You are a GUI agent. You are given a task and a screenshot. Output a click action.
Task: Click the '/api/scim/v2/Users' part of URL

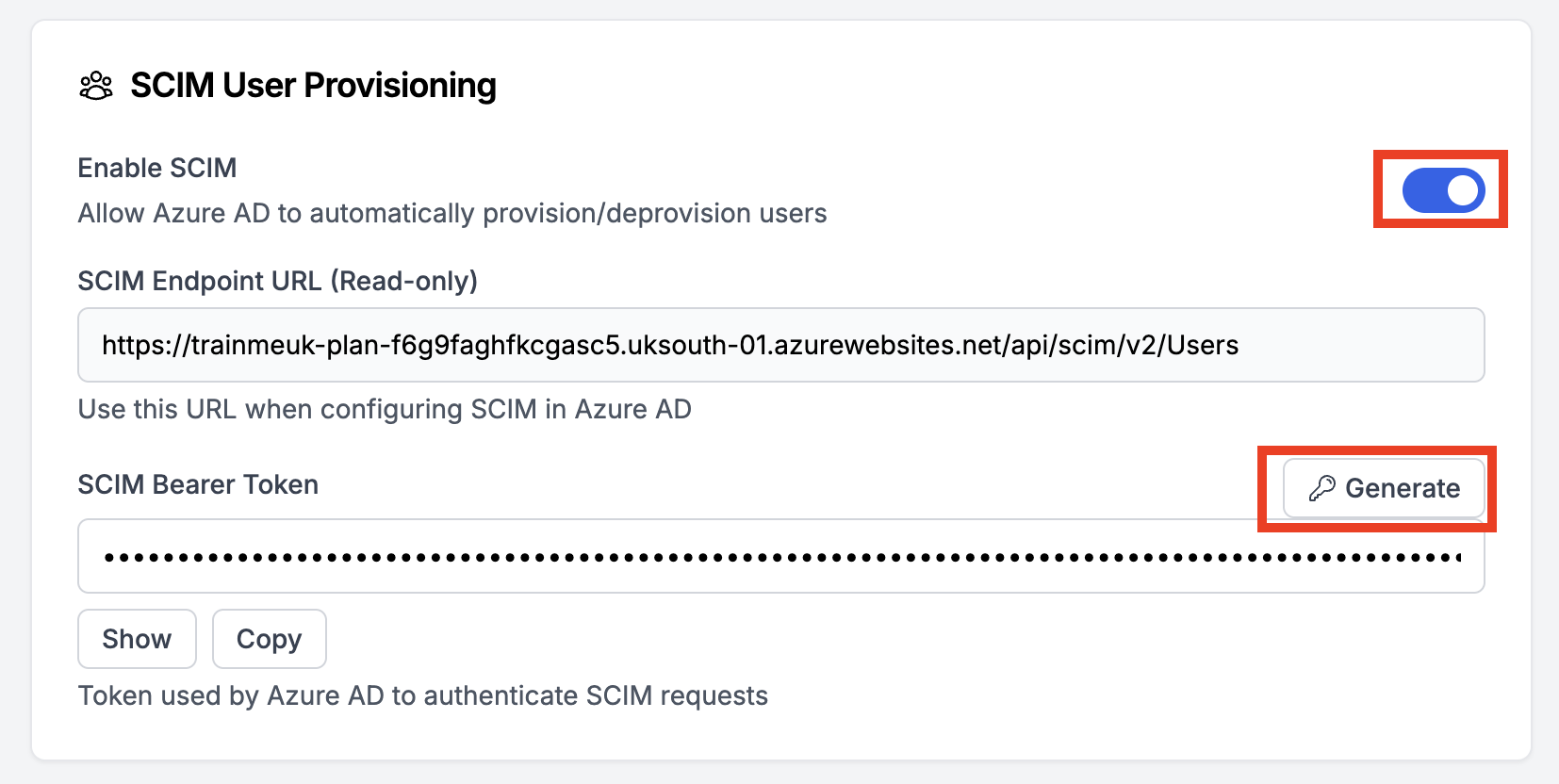click(1124, 345)
